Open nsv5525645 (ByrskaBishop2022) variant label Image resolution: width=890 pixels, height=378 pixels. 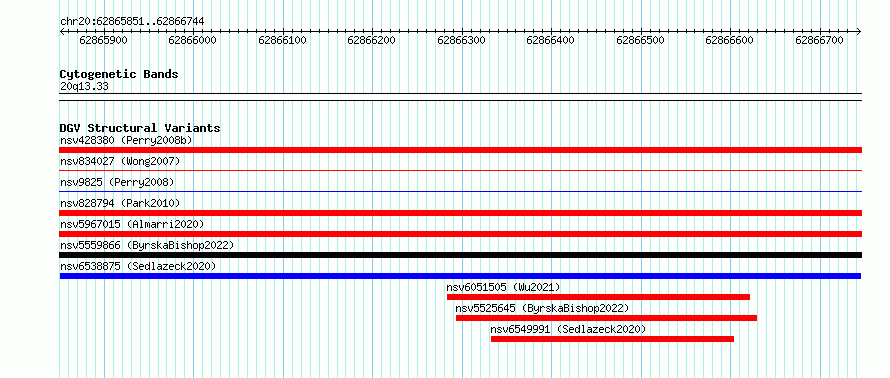[542, 308]
